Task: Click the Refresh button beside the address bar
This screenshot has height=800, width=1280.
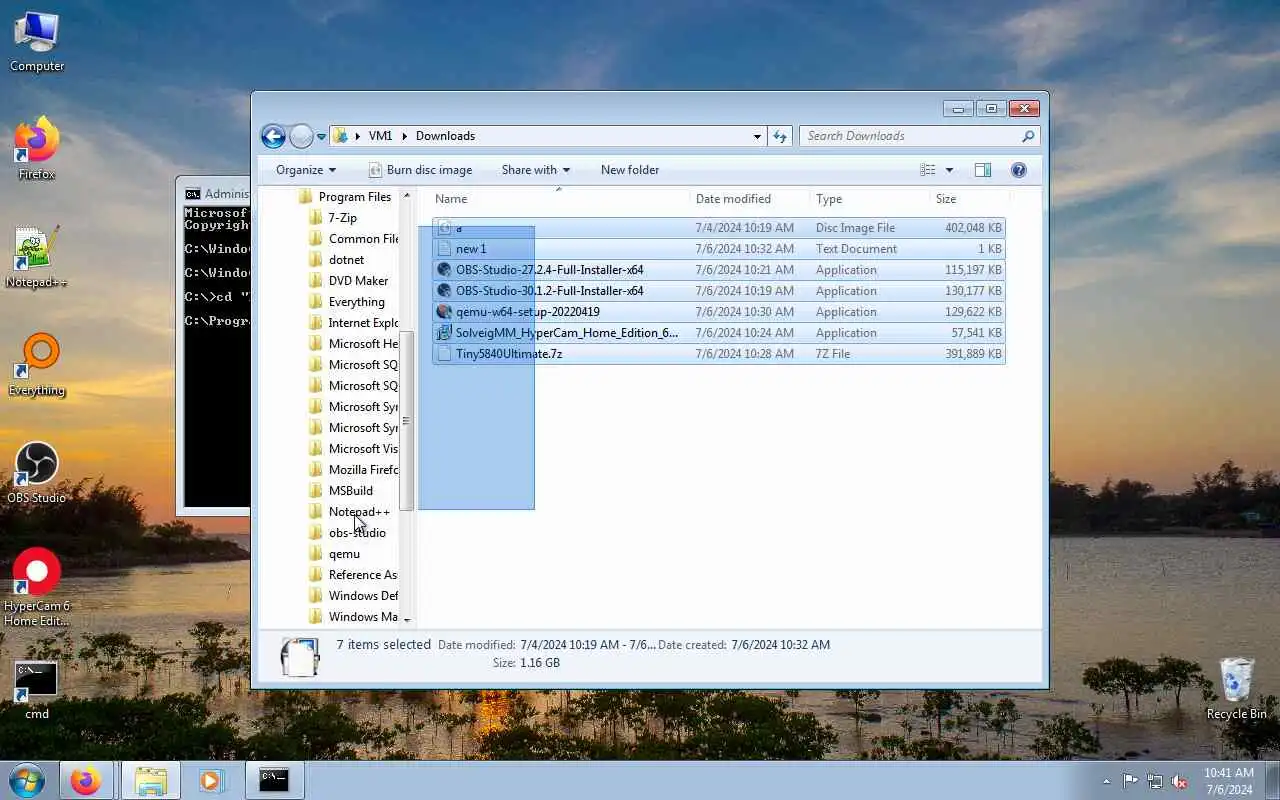Action: pyautogui.click(x=780, y=136)
